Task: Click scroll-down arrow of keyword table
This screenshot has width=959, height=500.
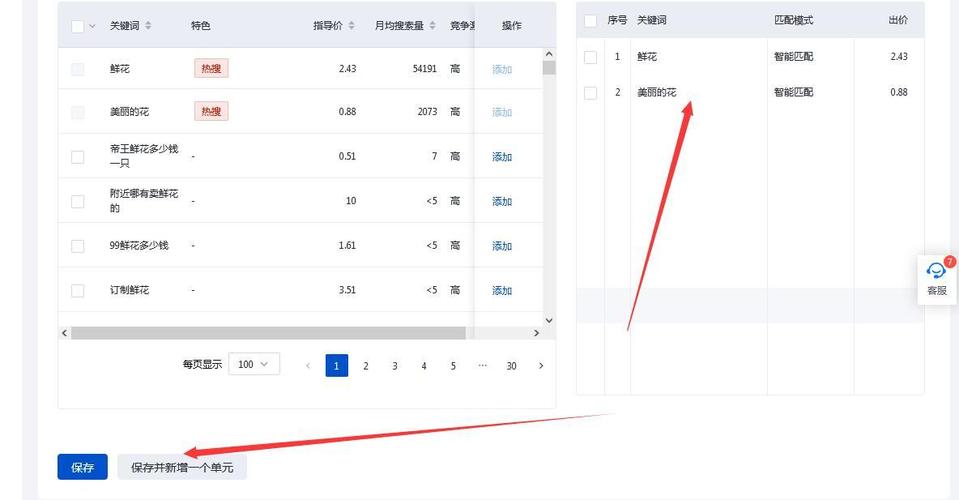Action: pyautogui.click(x=549, y=320)
